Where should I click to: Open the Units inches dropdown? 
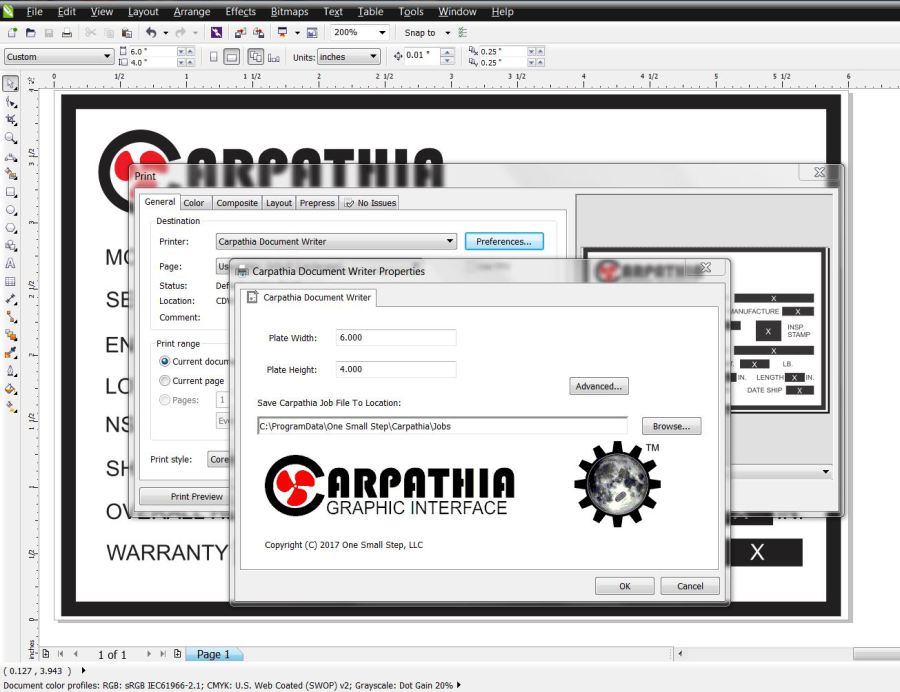(373, 56)
